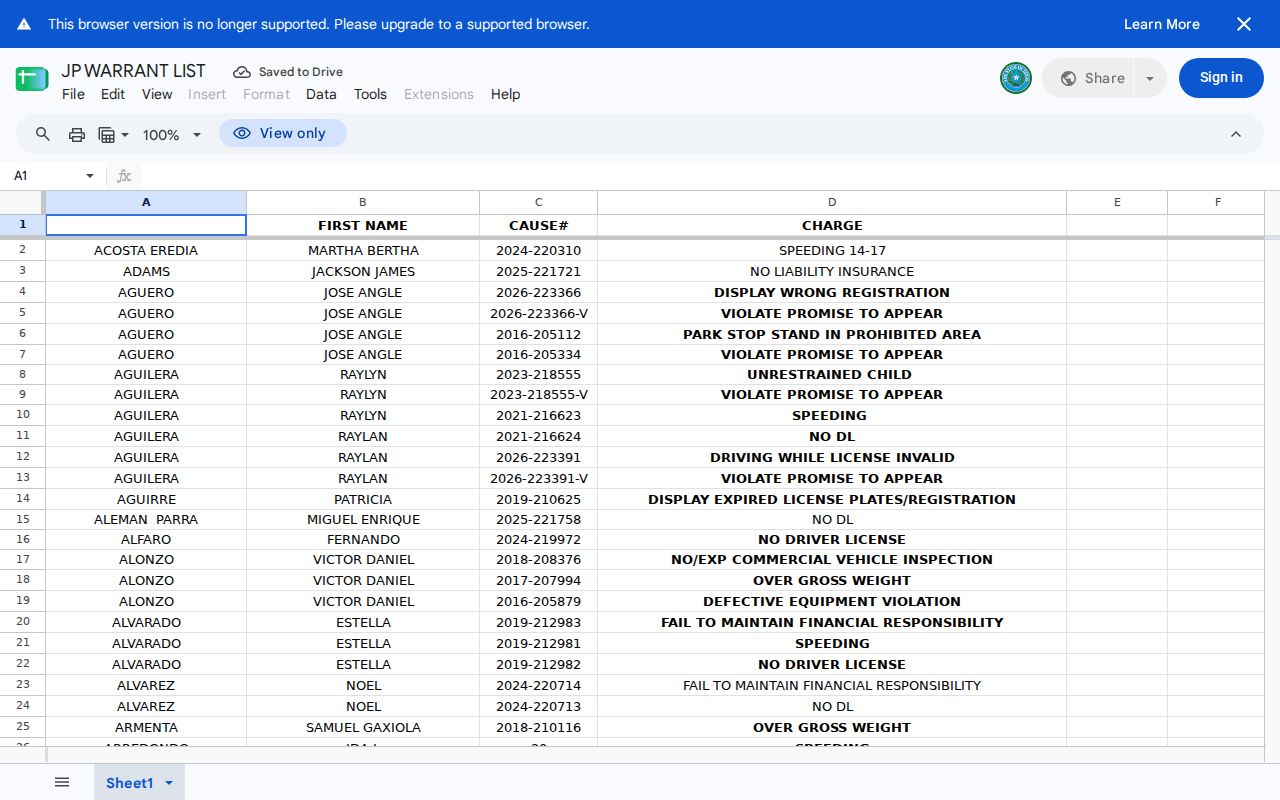Click the SAMUEL GAXIOLA cell
Image resolution: width=1280 pixels, height=800 pixels.
point(363,728)
